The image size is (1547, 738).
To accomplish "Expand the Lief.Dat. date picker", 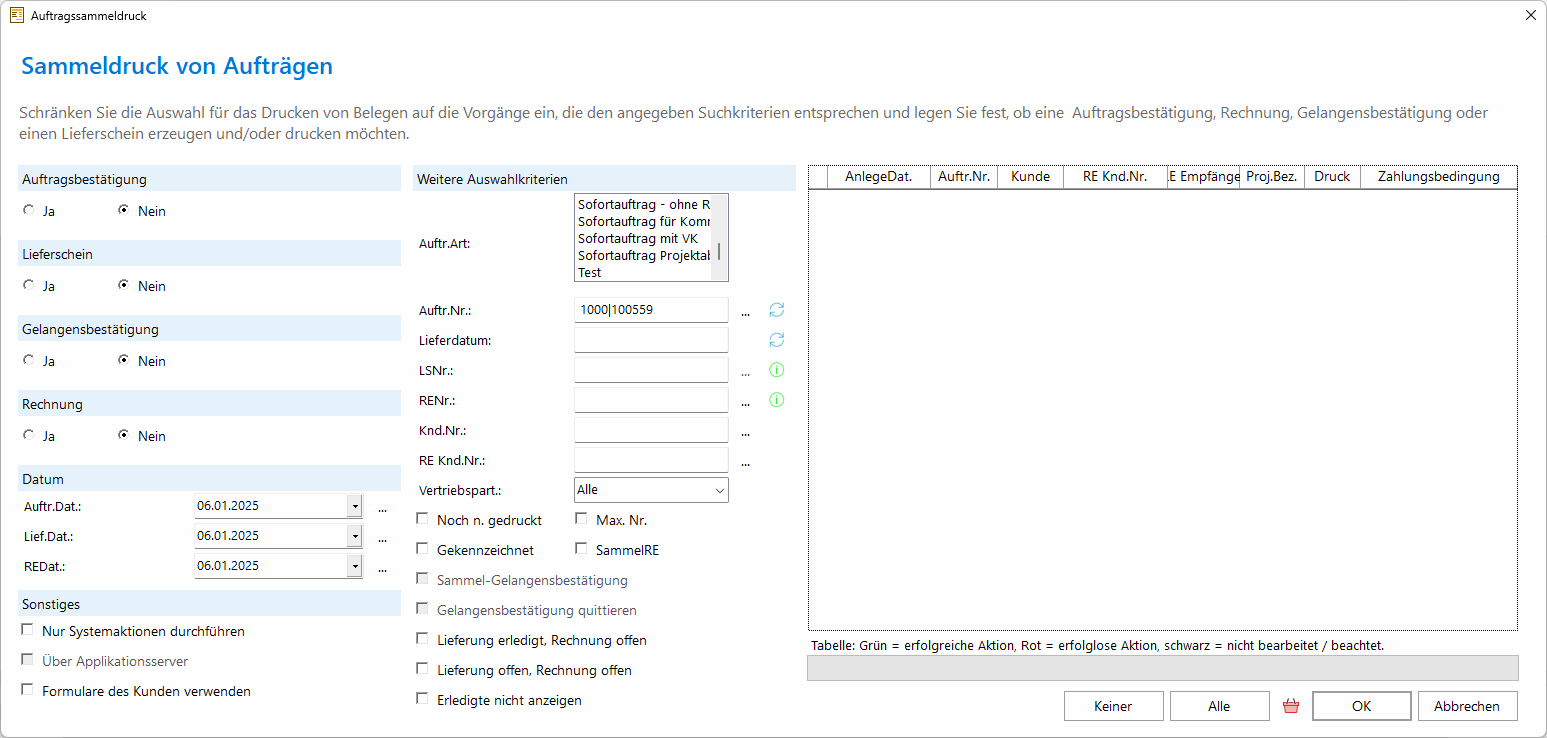I will click(x=354, y=536).
